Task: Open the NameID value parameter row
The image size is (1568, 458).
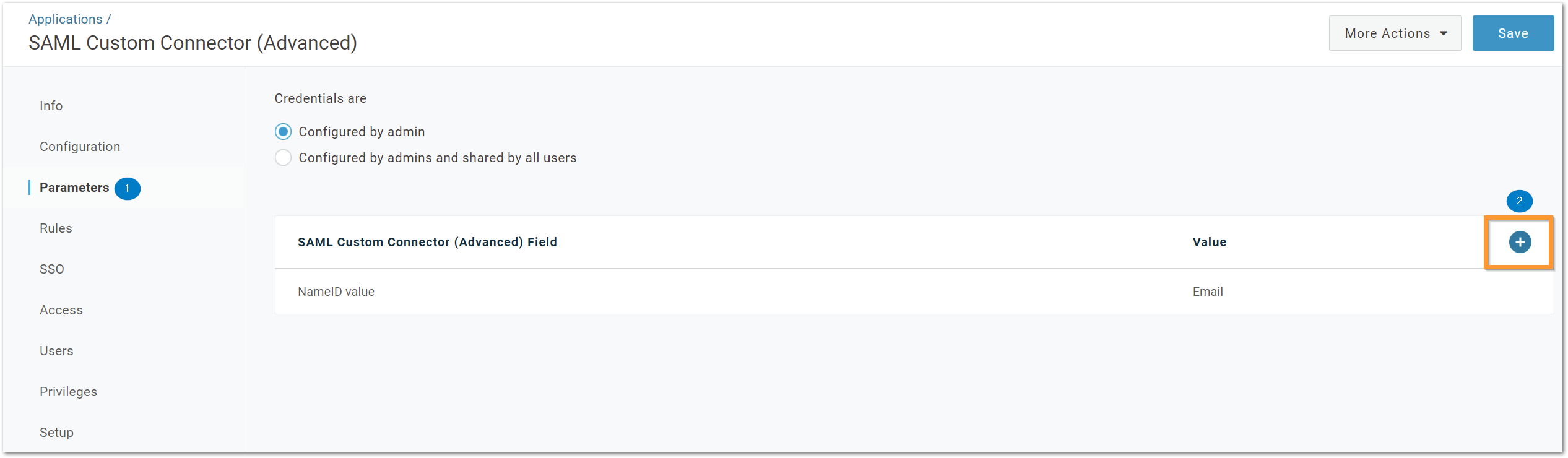Action: 914,292
